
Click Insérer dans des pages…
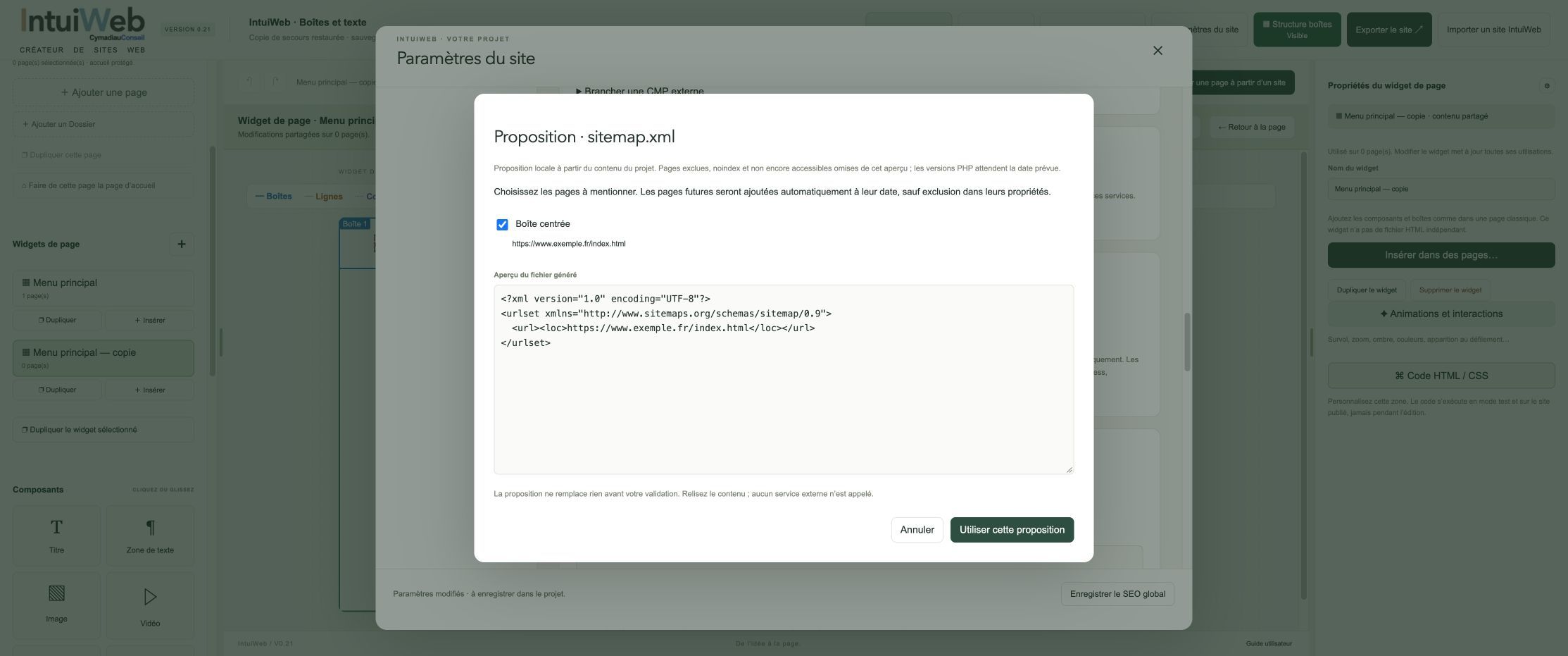coord(1441,255)
